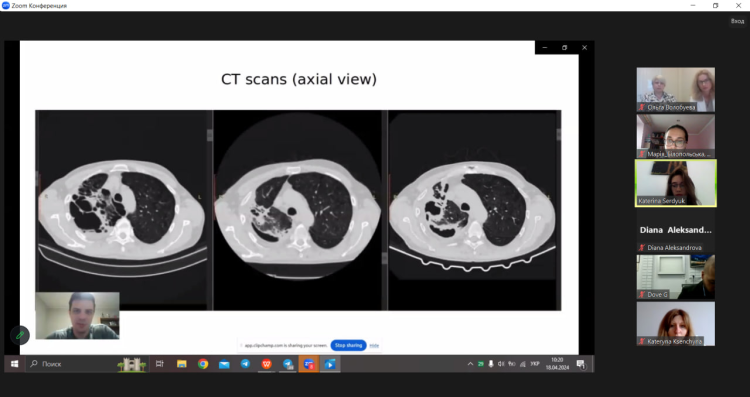Select the Dove G participant video tile
Viewport: 750px width, 397px height.
675,276
